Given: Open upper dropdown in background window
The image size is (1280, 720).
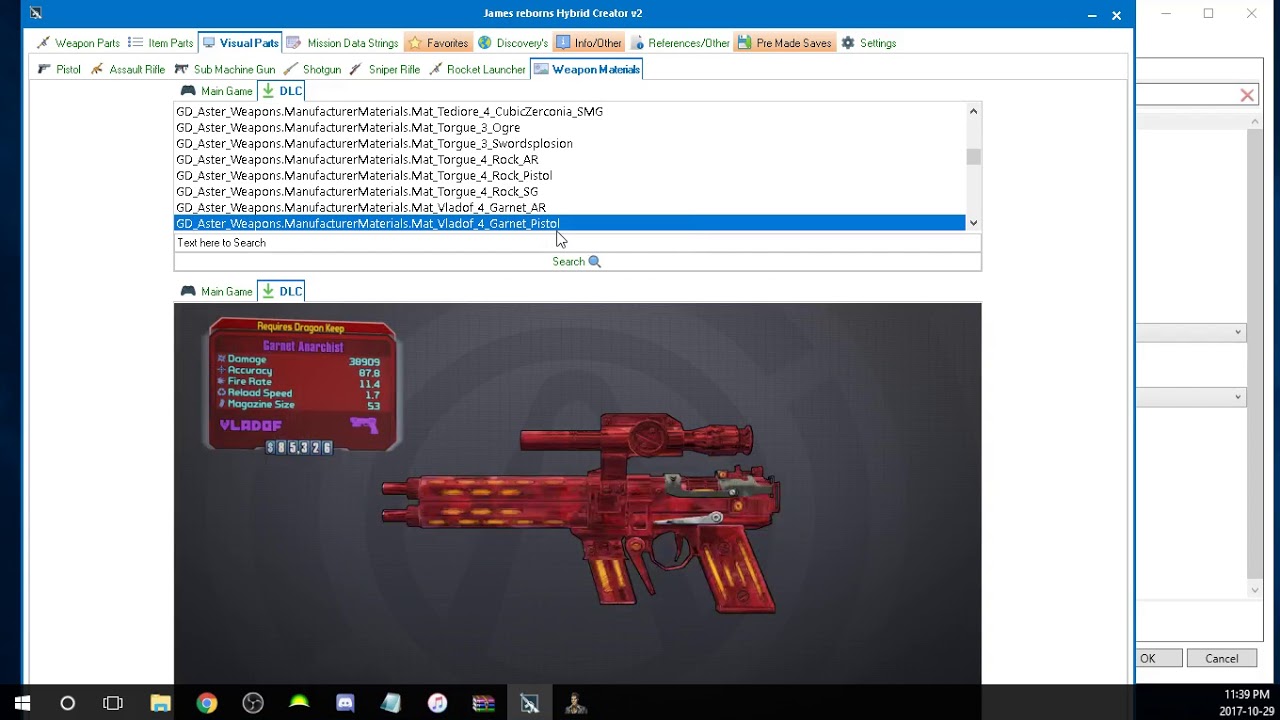Looking at the screenshot, I should [1238, 332].
